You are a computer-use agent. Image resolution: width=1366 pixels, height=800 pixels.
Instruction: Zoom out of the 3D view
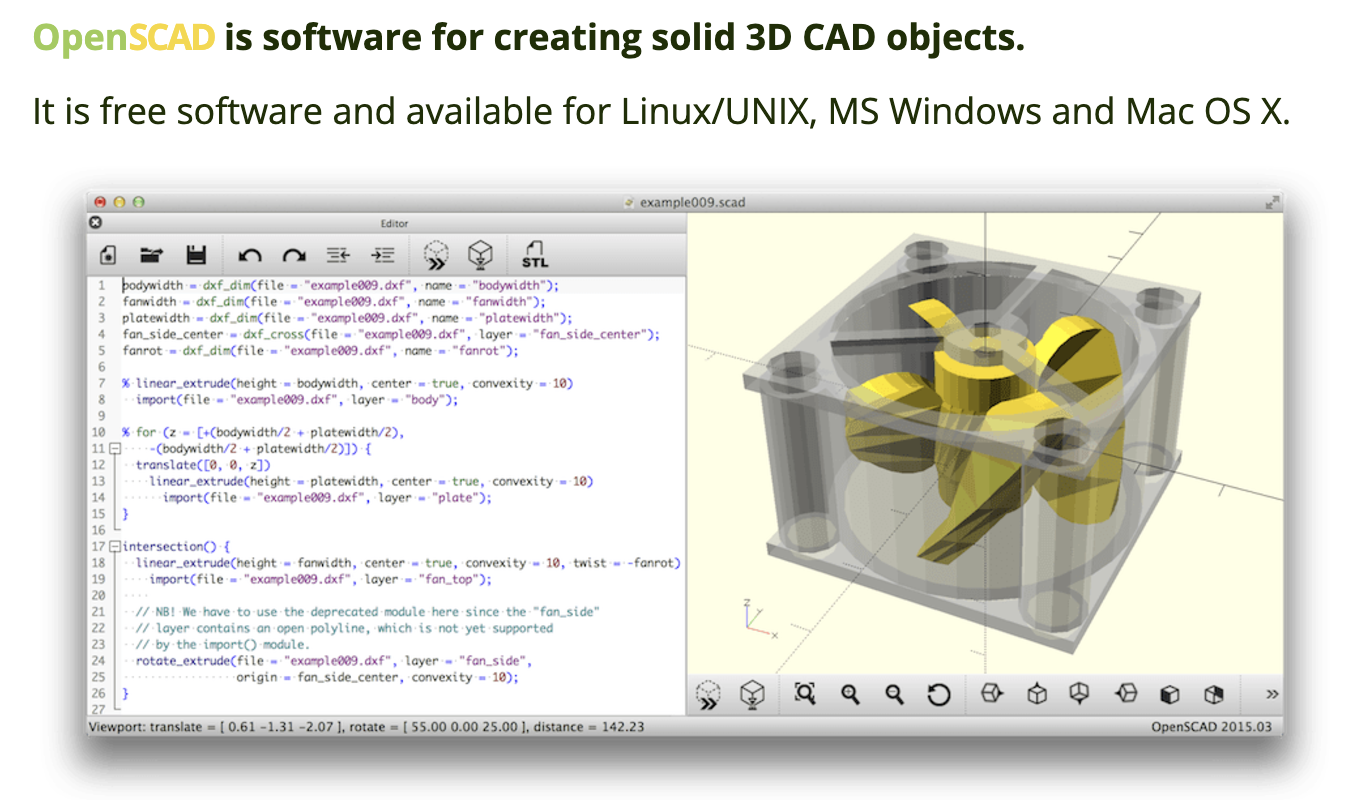pyautogui.click(x=894, y=694)
